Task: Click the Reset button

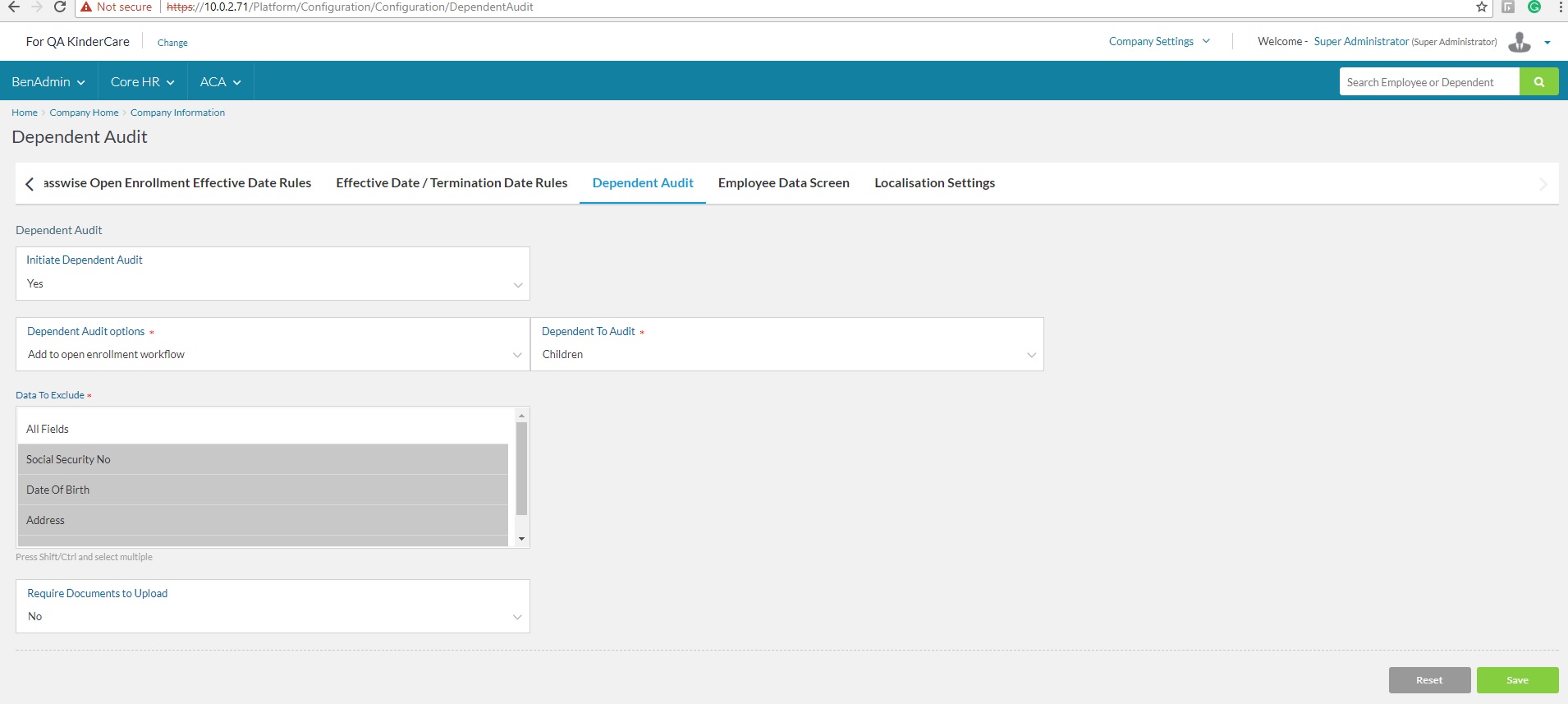Action: point(1429,680)
